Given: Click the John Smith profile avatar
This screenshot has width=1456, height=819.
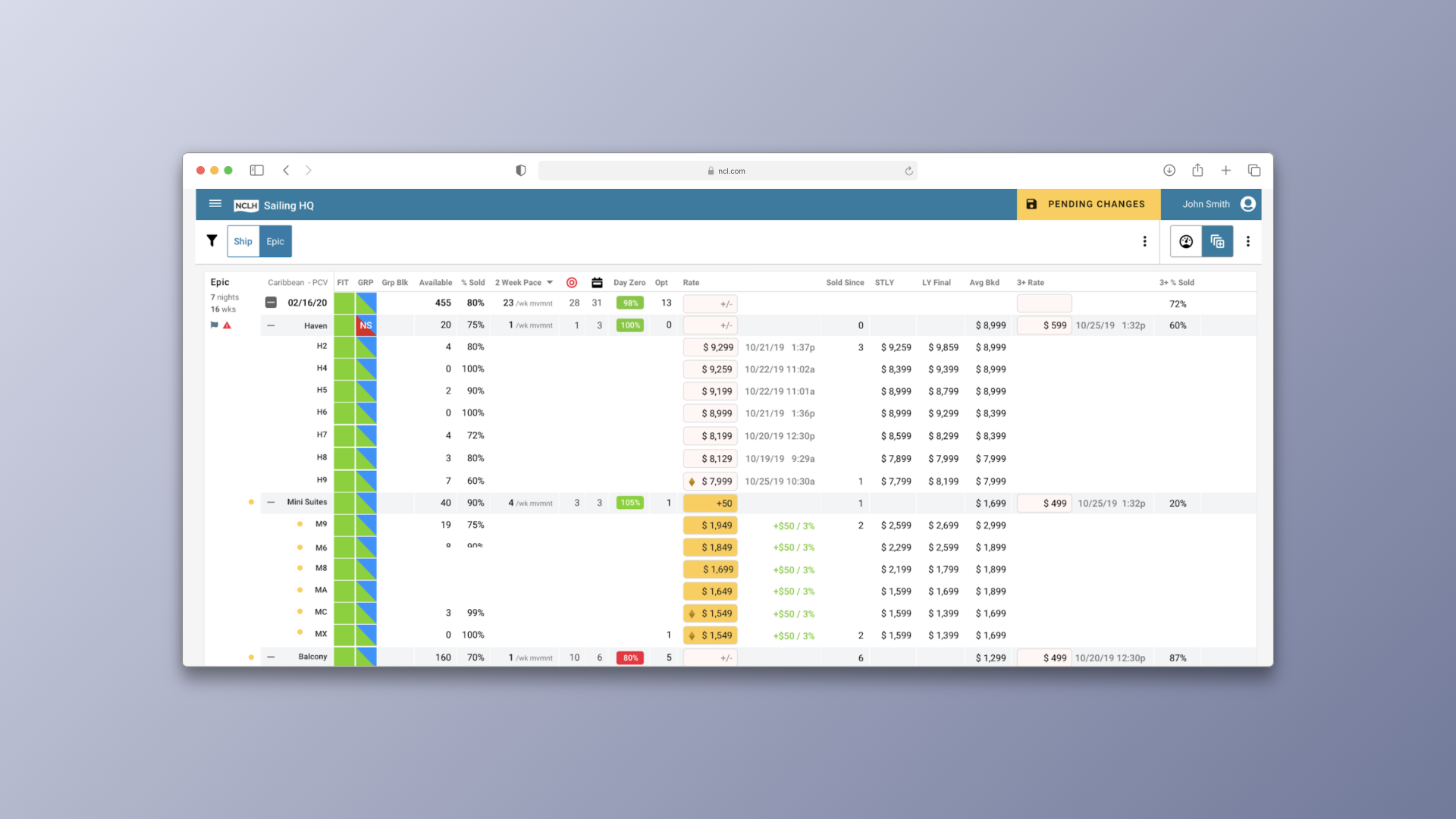Looking at the screenshot, I should pyautogui.click(x=1247, y=204).
